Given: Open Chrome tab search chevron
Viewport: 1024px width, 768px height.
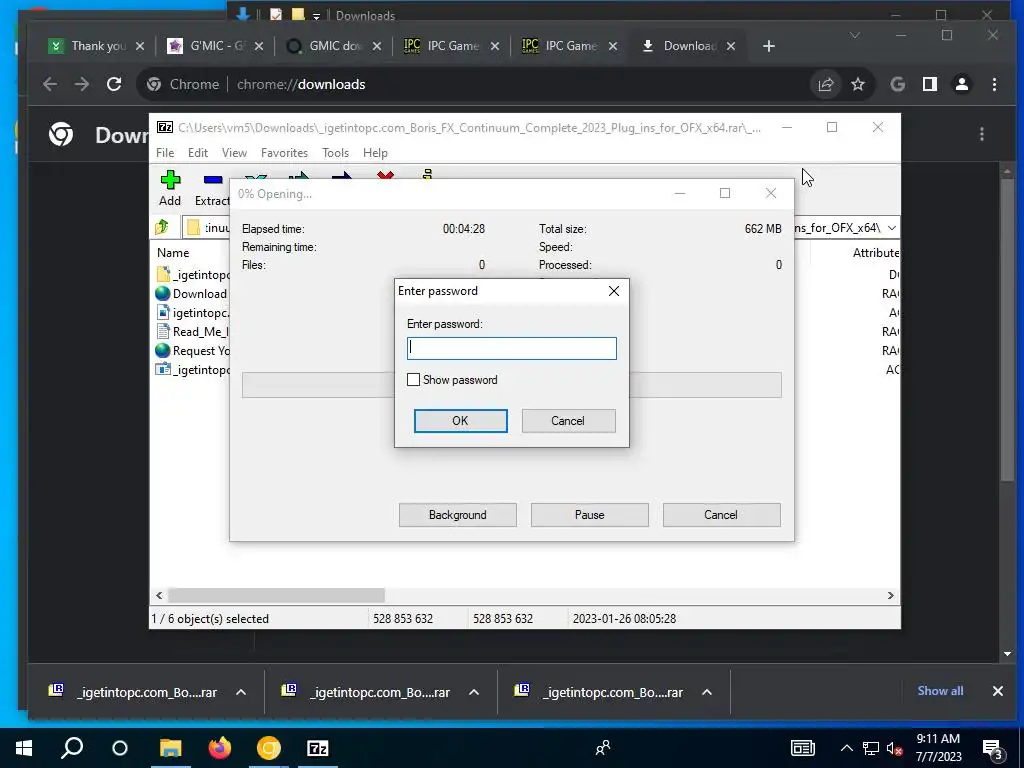Looking at the screenshot, I should [x=854, y=35].
